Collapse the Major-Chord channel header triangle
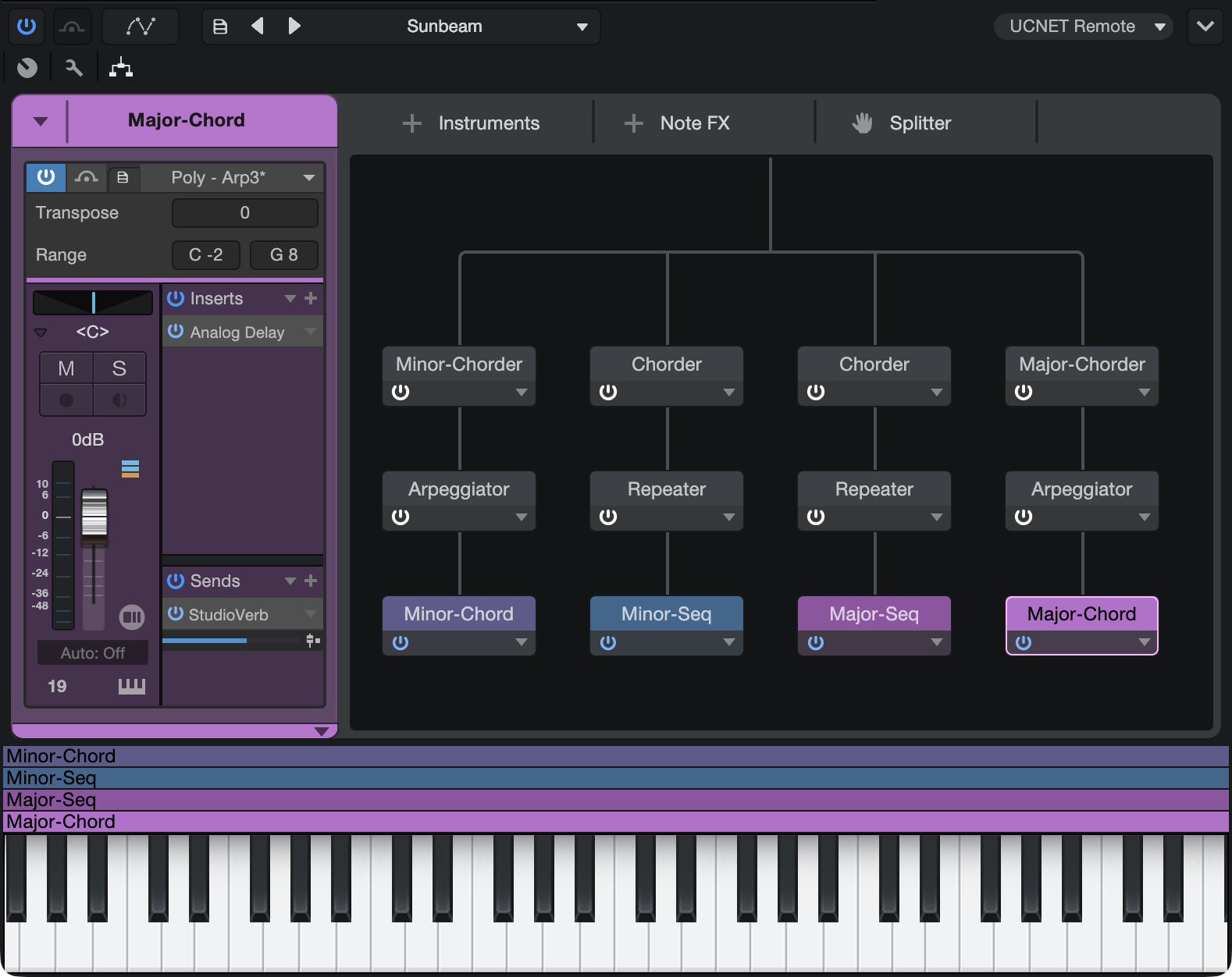This screenshot has height=977, width=1232. [41, 121]
